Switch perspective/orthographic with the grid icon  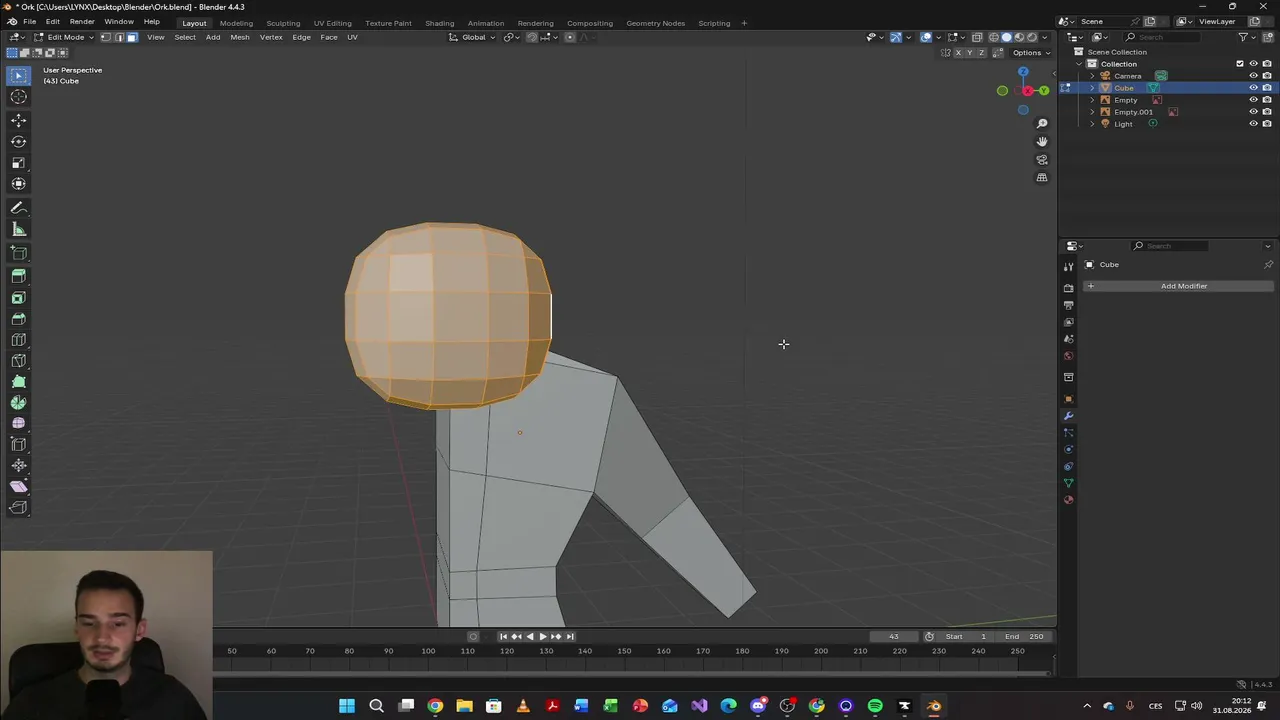pos(1042,178)
